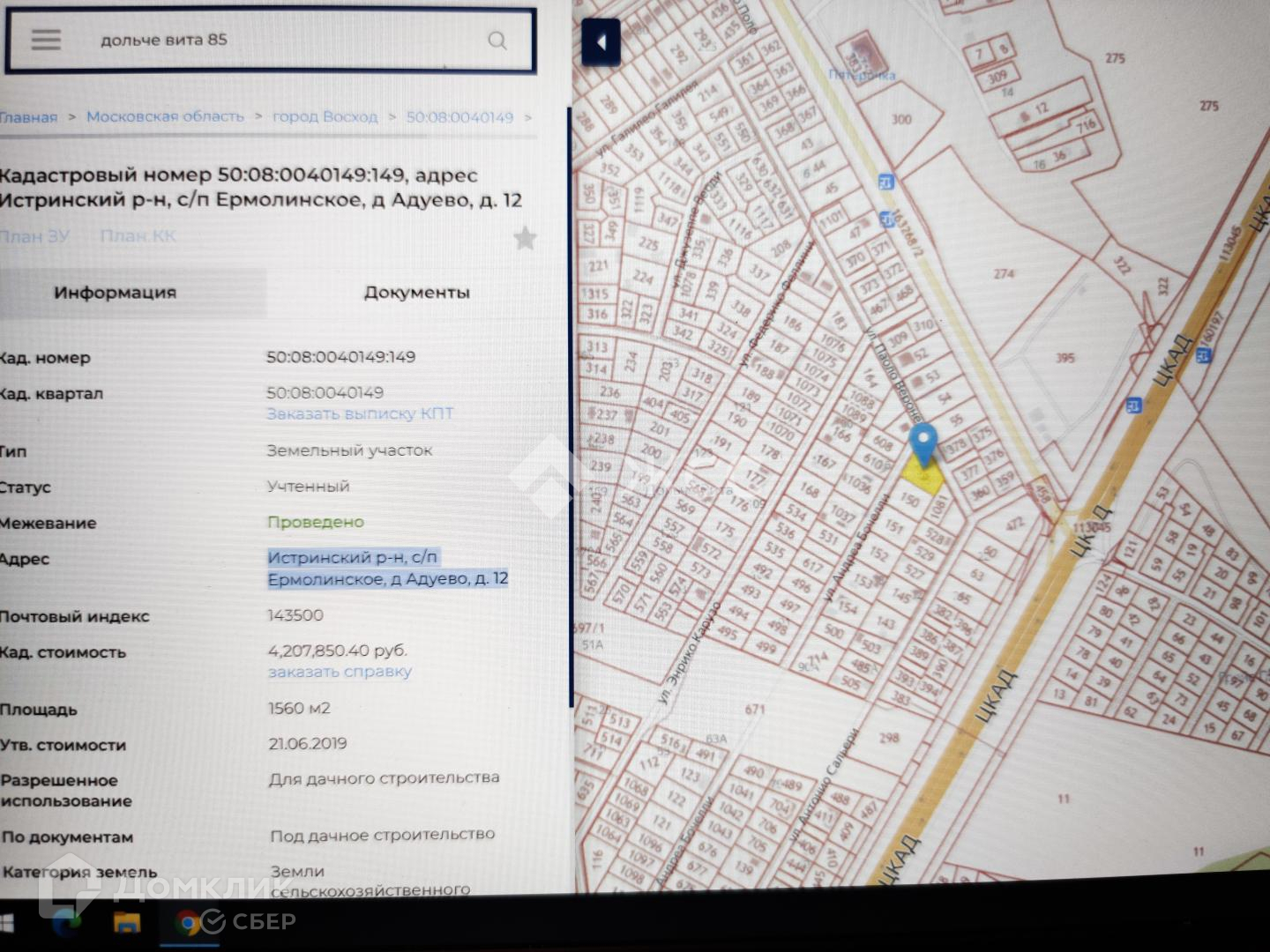Screen dimensions: 1270x952
Task: Open File Explorer from the taskbar
Action: (126, 923)
